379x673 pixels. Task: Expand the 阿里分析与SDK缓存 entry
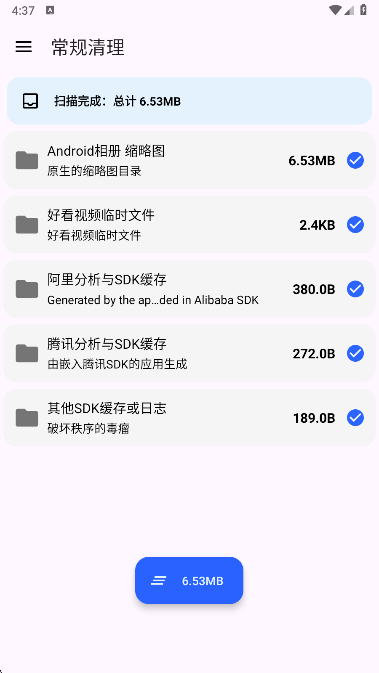coord(189,289)
